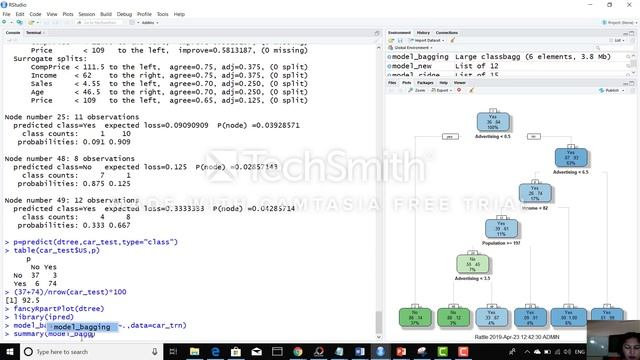Click the Create Project icon
Screen dimensions: 640x360
click(x=20, y=22)
